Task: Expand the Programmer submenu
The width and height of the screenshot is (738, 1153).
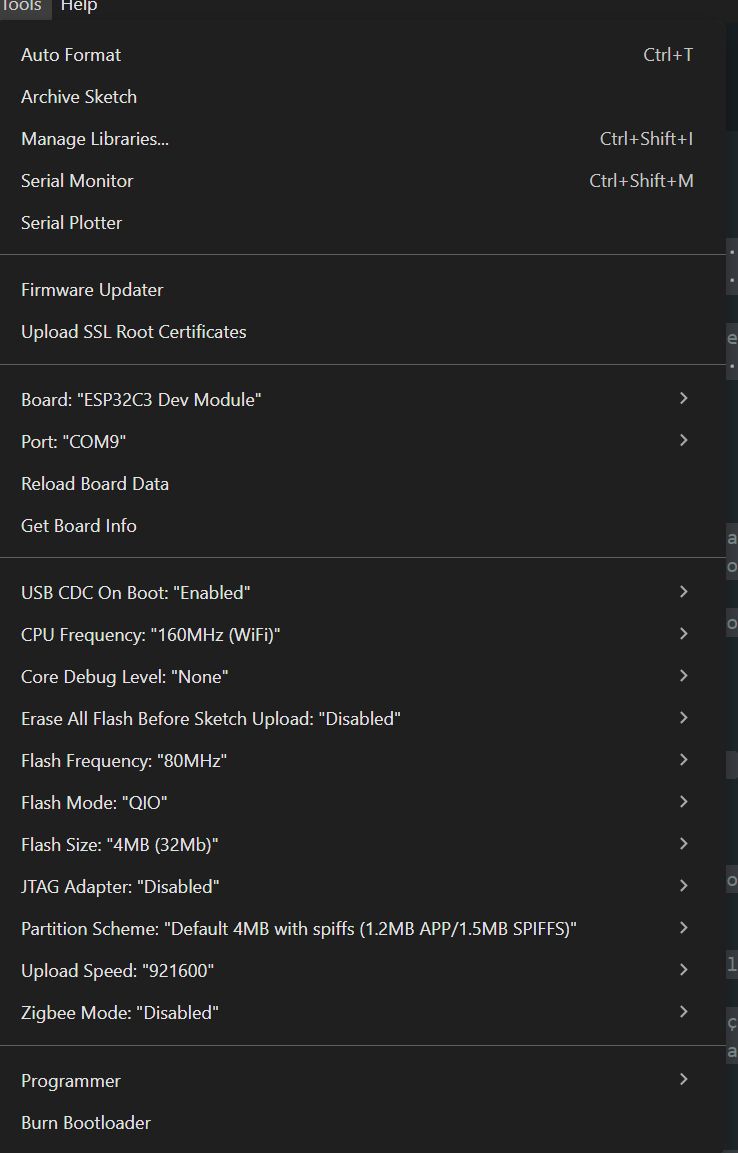Action: click(71, 1081)
